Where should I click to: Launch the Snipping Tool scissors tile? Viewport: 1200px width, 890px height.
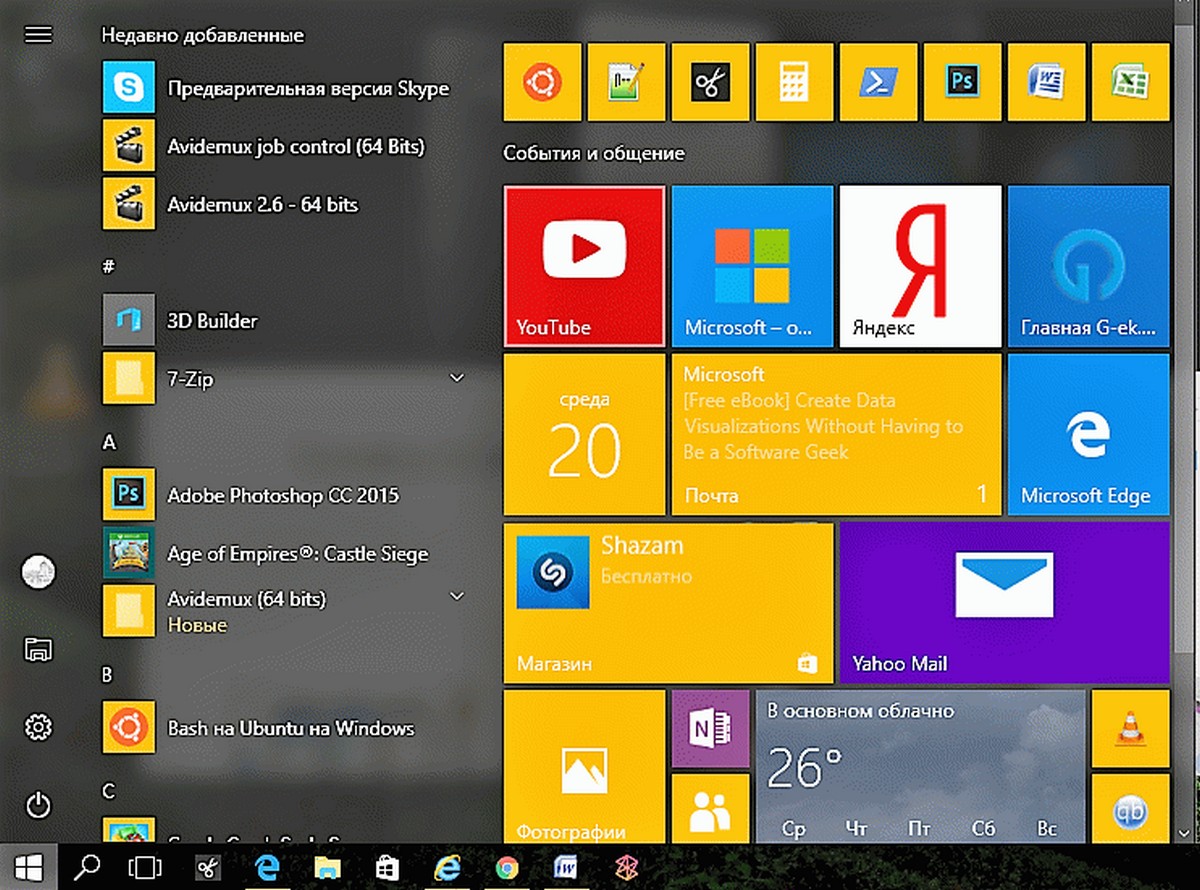click(711, 83)
